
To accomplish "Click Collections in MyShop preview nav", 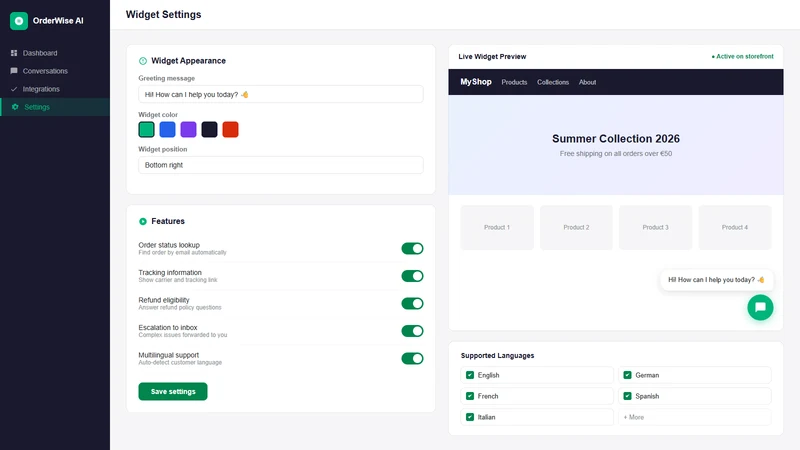I will 553,82.
